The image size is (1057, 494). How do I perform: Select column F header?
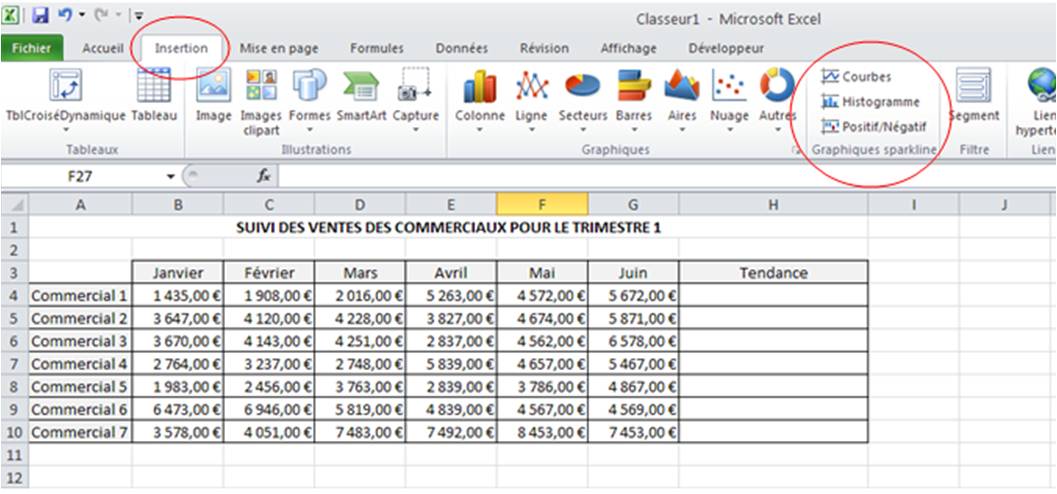point(542,204)
